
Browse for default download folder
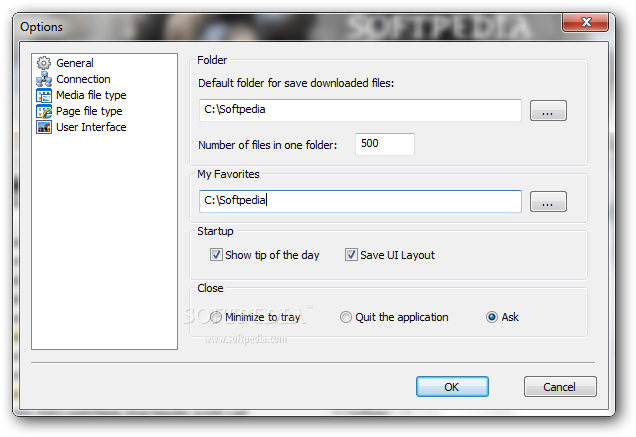point(548,111)
